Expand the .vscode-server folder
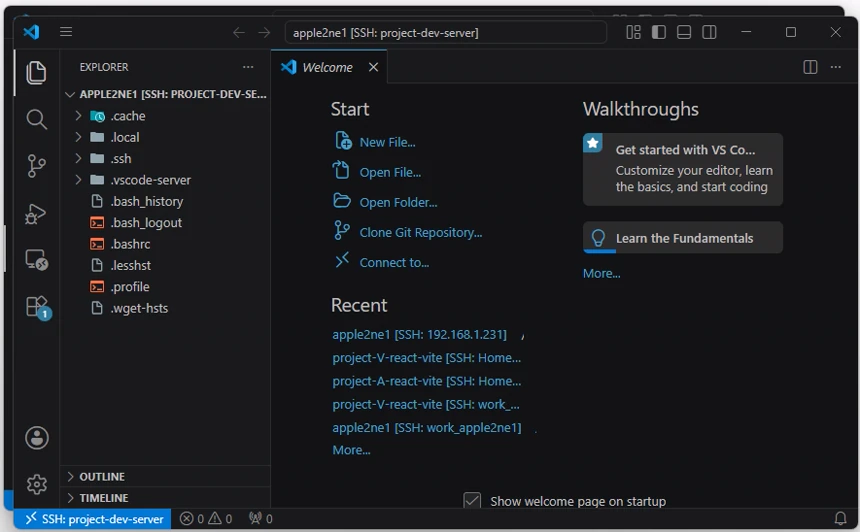Screen dimensions: 860x532 [x=166, y=180]
